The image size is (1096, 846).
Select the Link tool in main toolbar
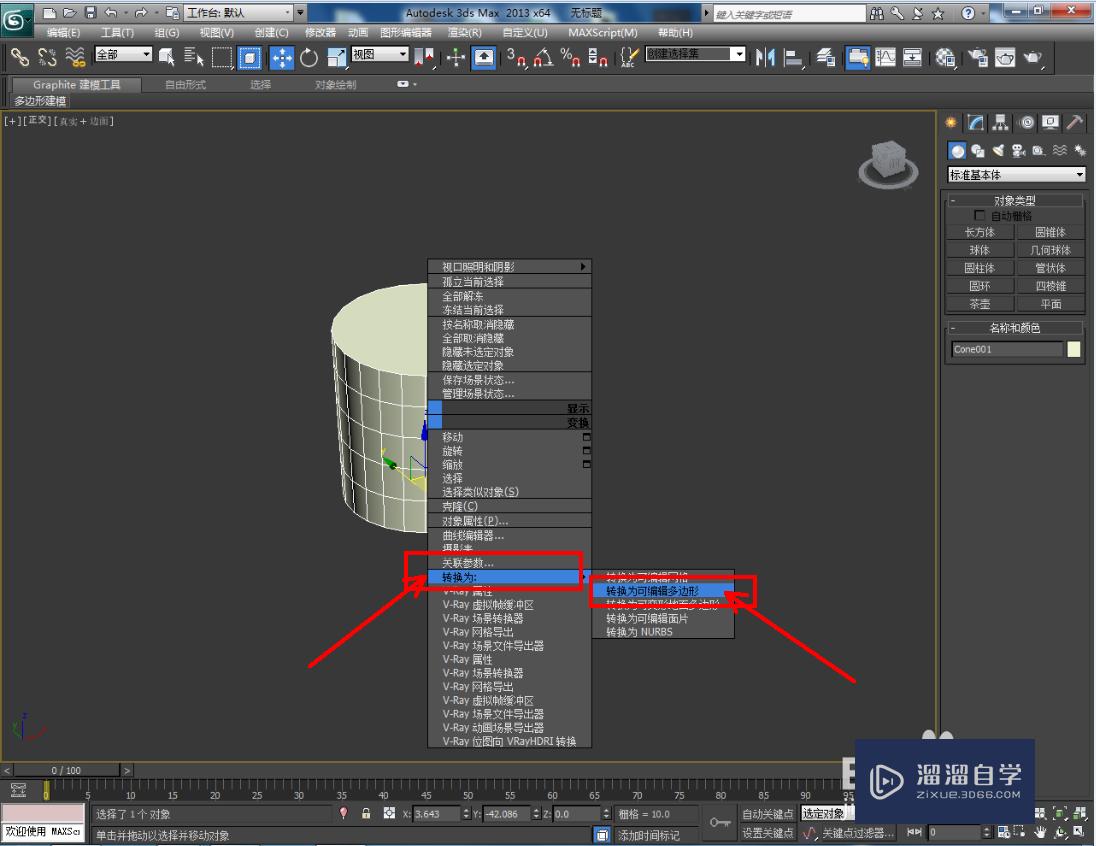click(x=20, y=57)
